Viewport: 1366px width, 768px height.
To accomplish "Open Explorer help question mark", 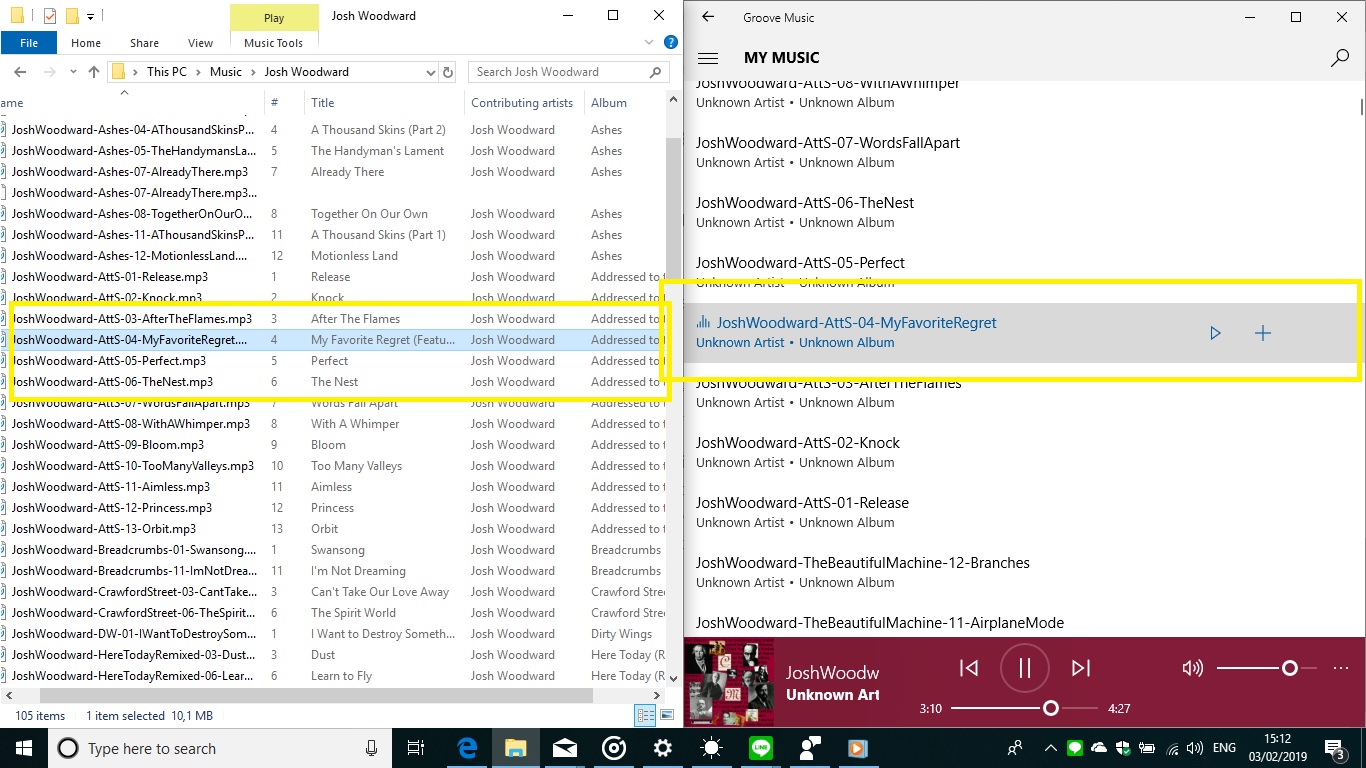I will pos(671,43).
